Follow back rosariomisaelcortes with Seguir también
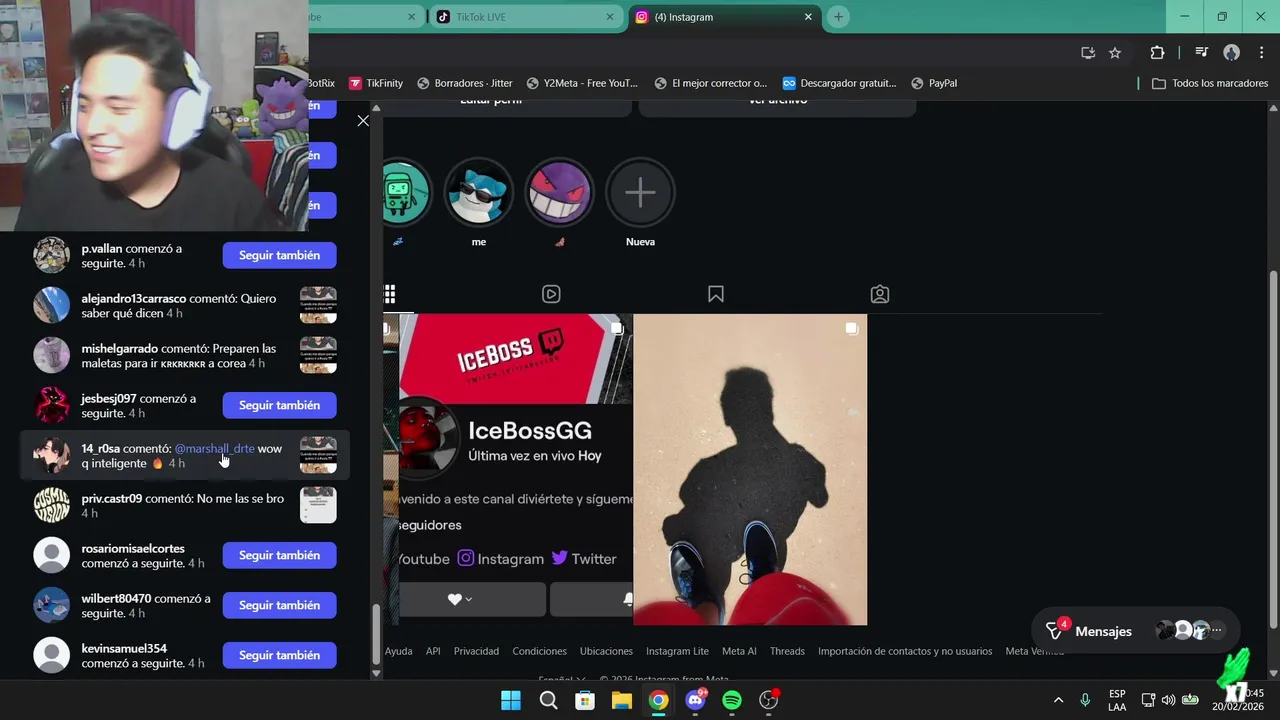This screenshot has width=1280, height=720. point(279,555)
